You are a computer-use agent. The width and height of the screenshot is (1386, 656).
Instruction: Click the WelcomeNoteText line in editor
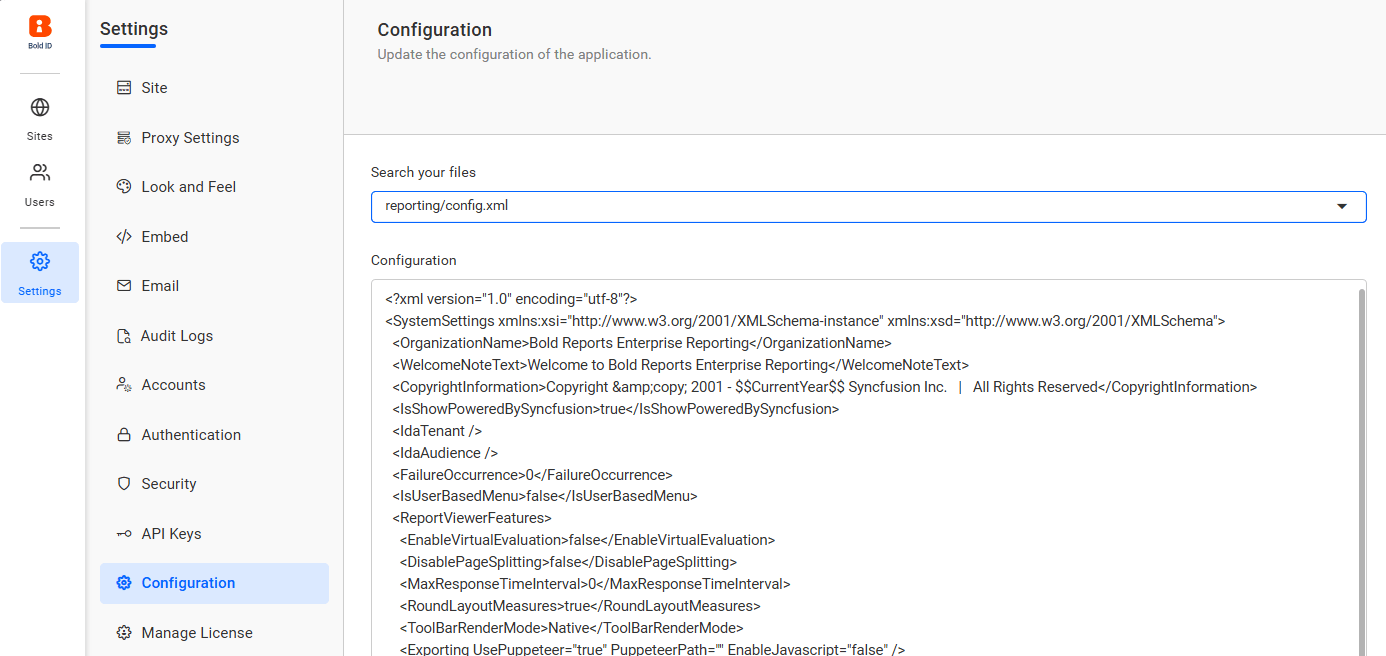tap(681, 365)
